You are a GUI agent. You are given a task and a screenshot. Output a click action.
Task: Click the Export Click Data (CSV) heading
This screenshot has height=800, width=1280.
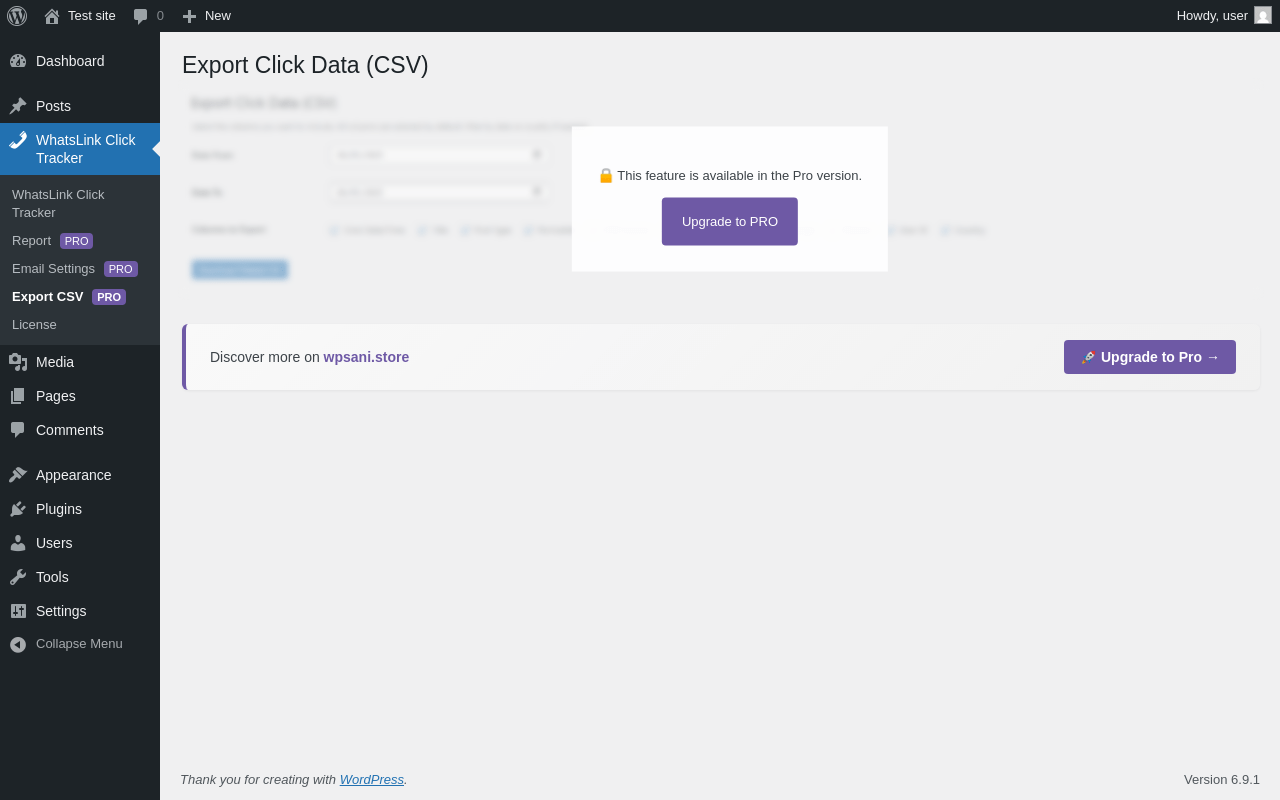[305, 65]
